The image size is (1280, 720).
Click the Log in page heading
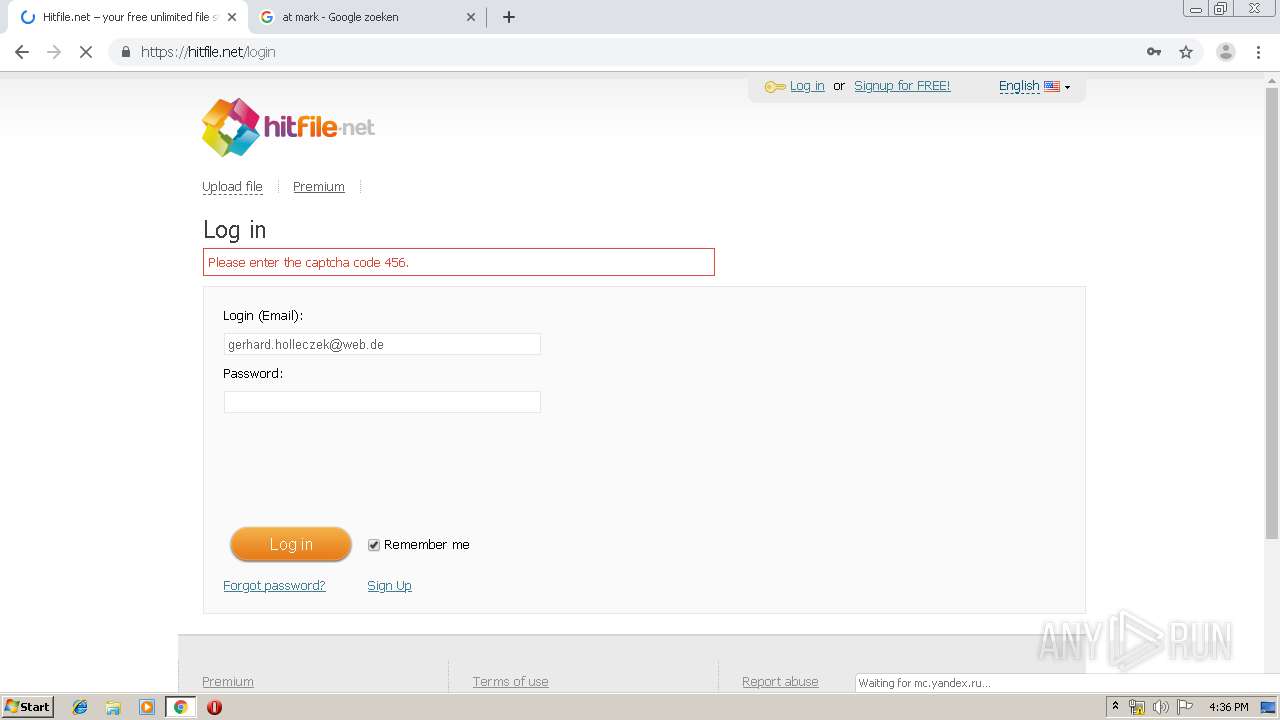pyautogui.click(x=235, y=230)
